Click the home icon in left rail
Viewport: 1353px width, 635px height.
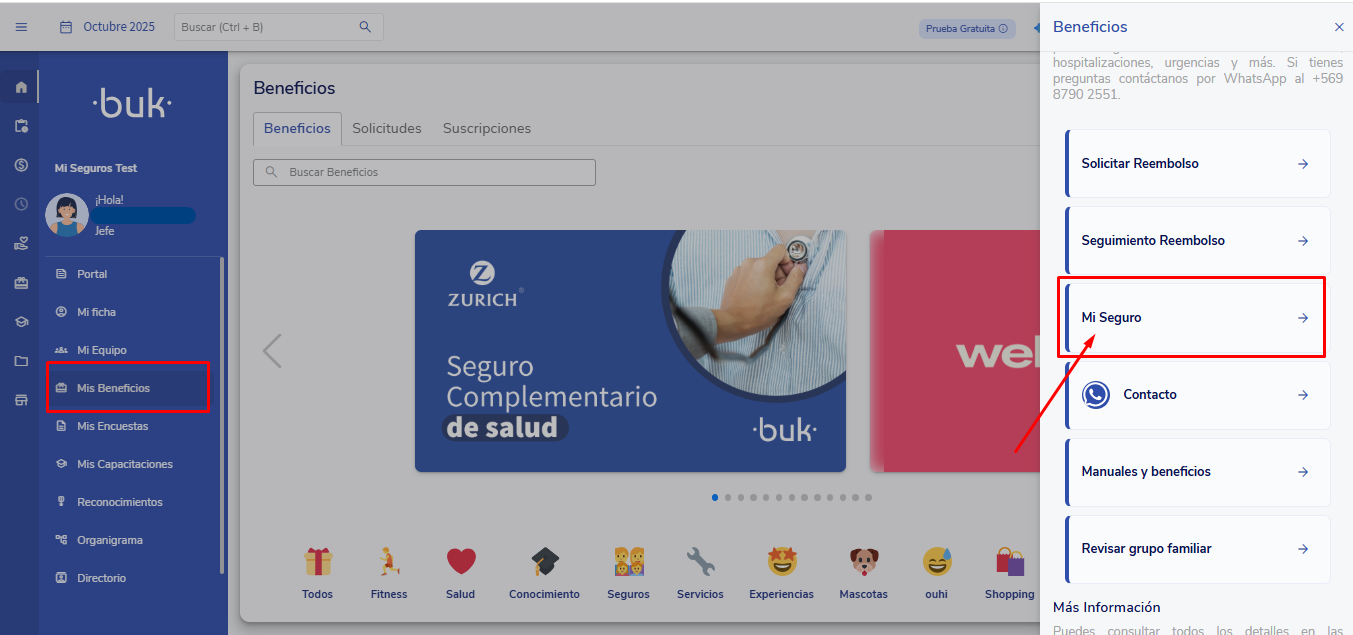[x=21, y=87]
